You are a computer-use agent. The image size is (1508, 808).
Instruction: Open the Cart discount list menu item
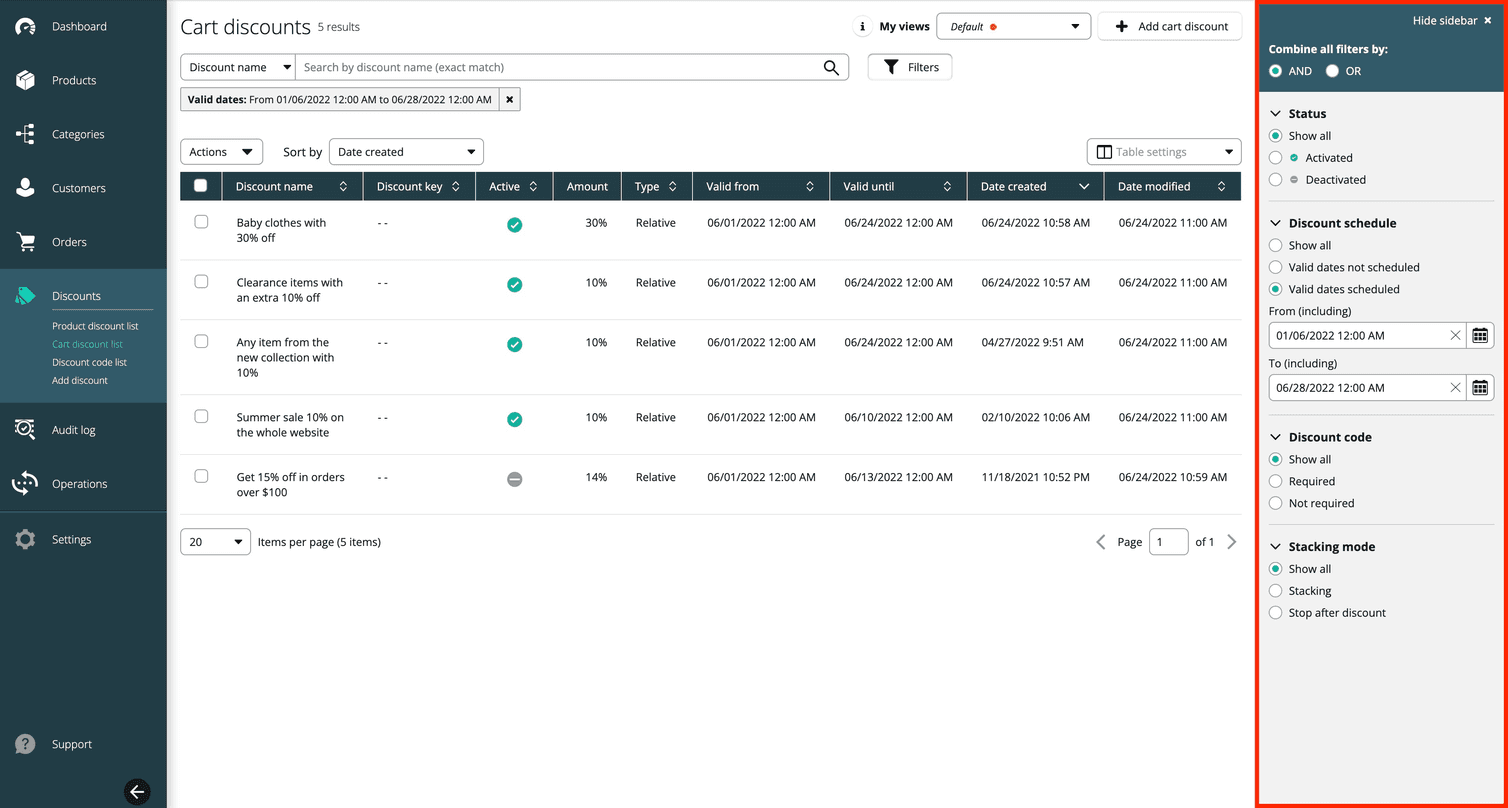[x=90, y=343]
